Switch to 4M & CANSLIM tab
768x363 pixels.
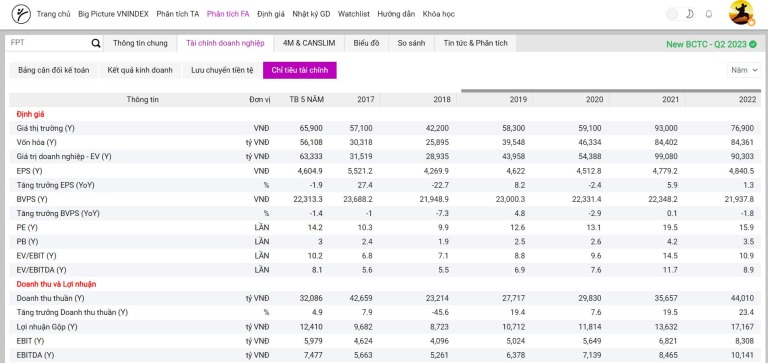coord(309,43)
